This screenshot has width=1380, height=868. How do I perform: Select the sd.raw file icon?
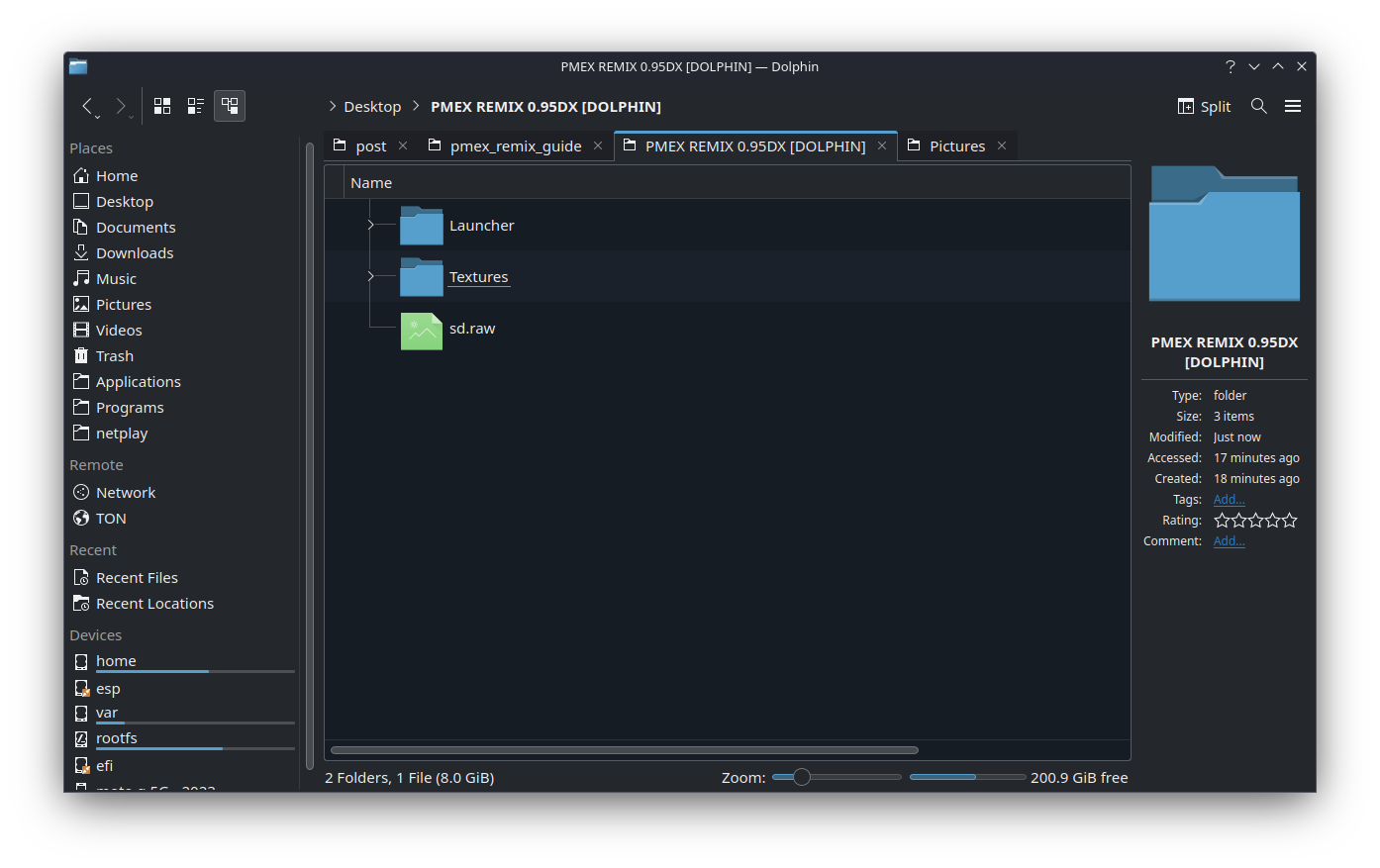point(422,331)
